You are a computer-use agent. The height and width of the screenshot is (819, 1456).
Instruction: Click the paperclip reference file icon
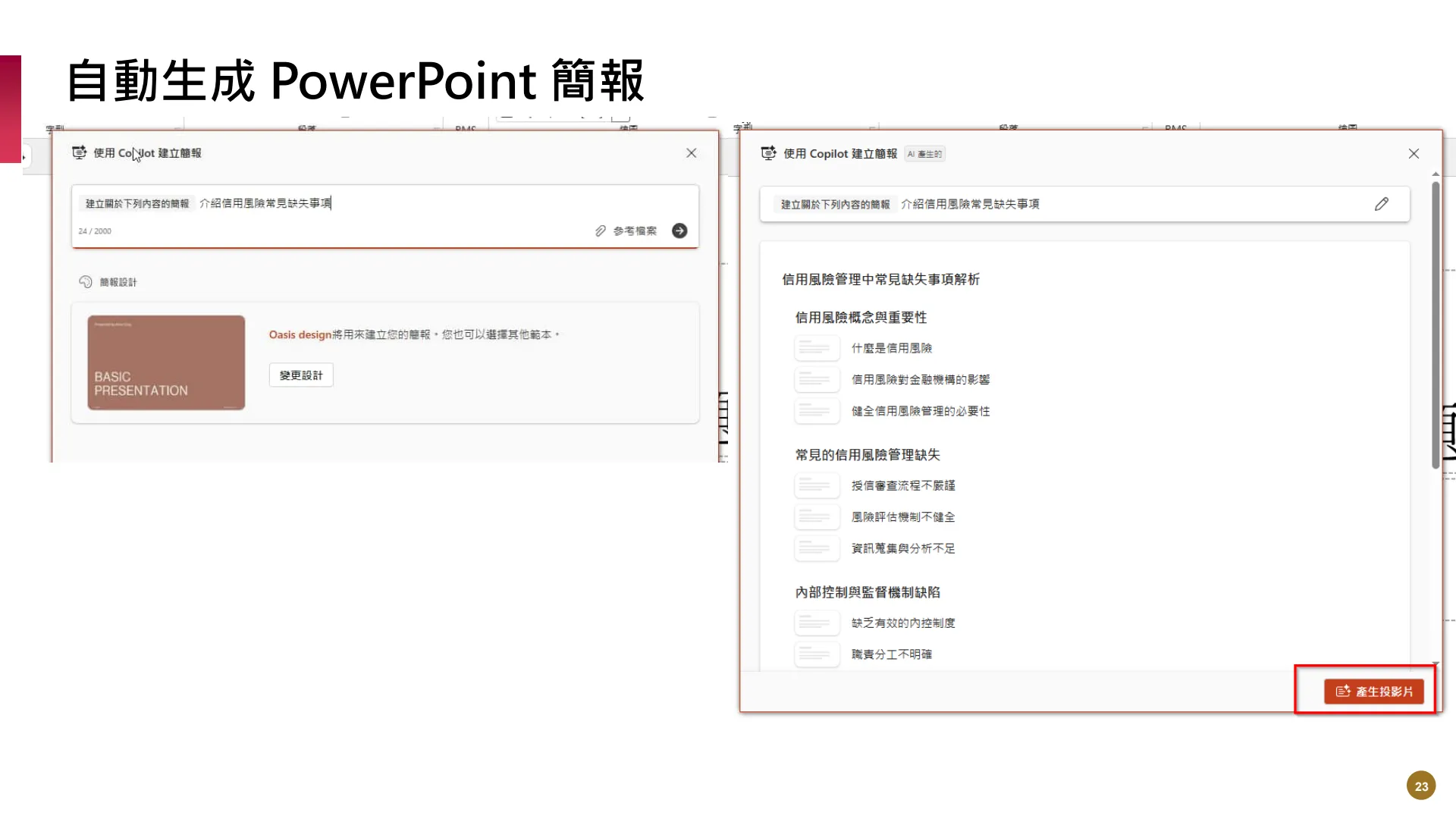(601, 231)
